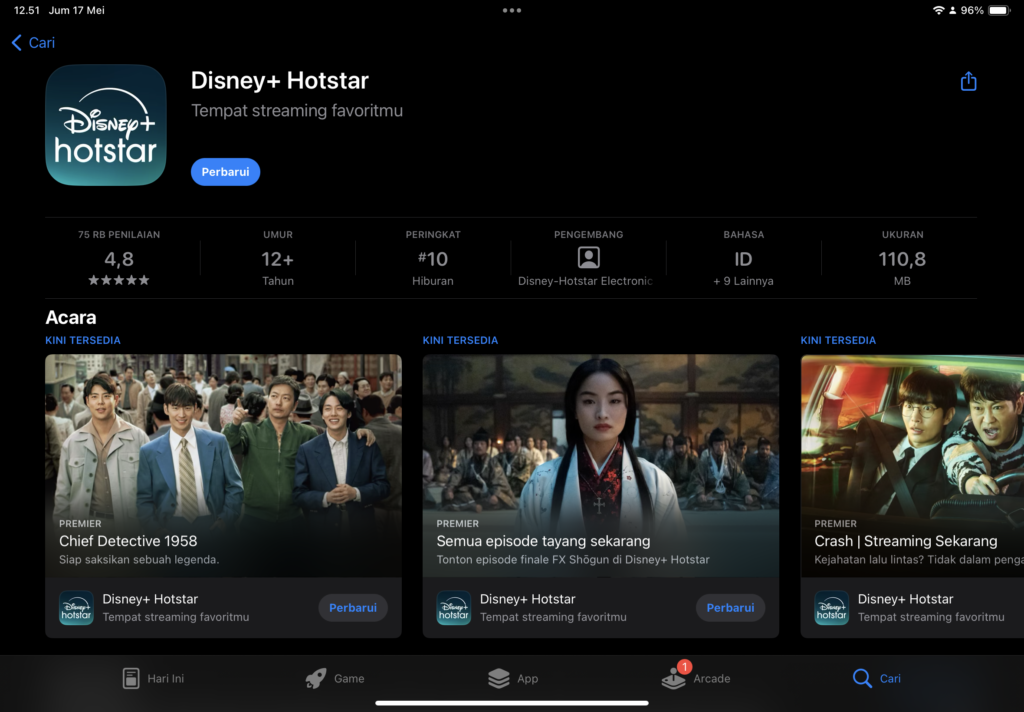This screenshot has width=1024, height=712.
Task: Tap Tonton episode finale FX Shōgun text
Action: [x=573, y=560]
